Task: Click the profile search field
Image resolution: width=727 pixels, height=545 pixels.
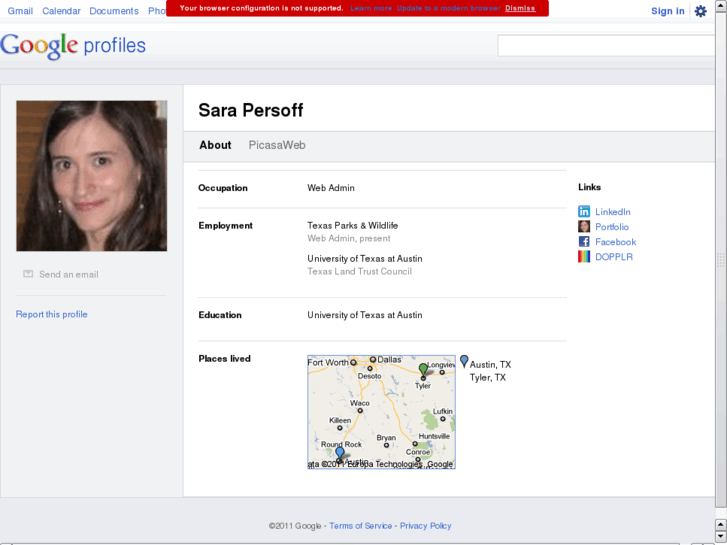Action: coord(606,45)
